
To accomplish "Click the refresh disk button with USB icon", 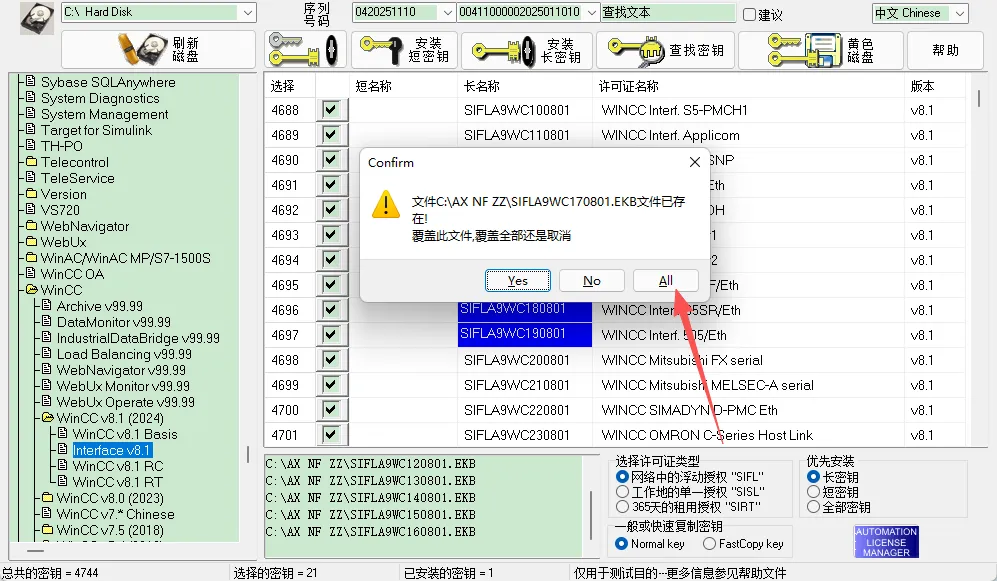I will click(158, 50).
